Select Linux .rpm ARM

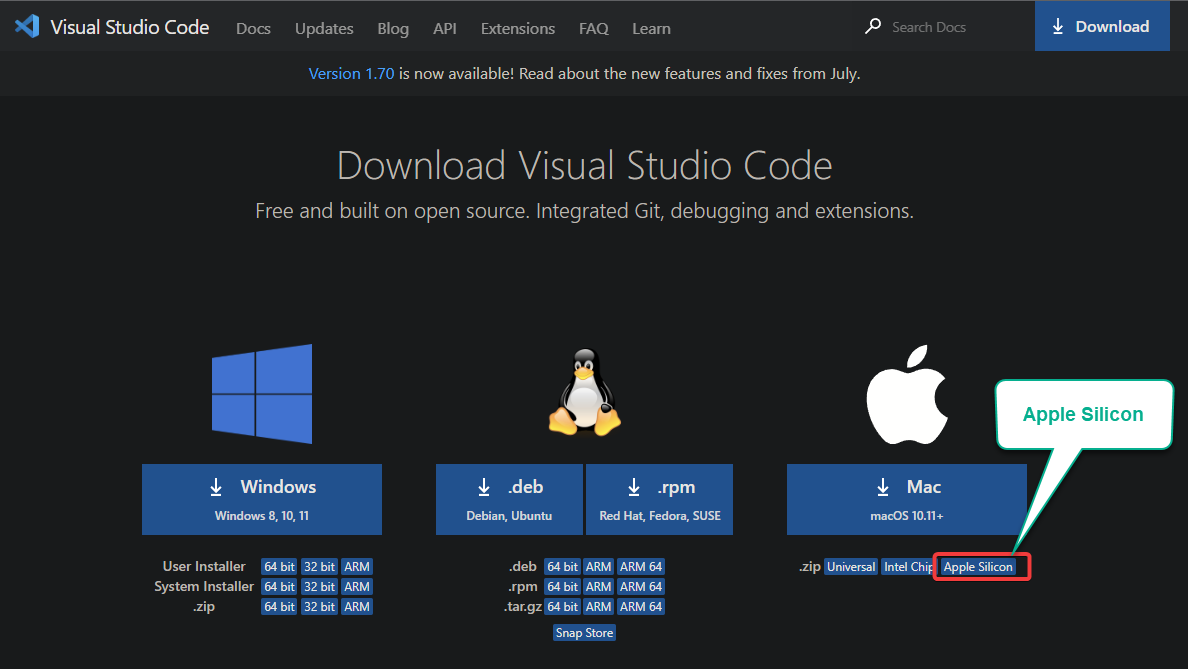point(599,586)
